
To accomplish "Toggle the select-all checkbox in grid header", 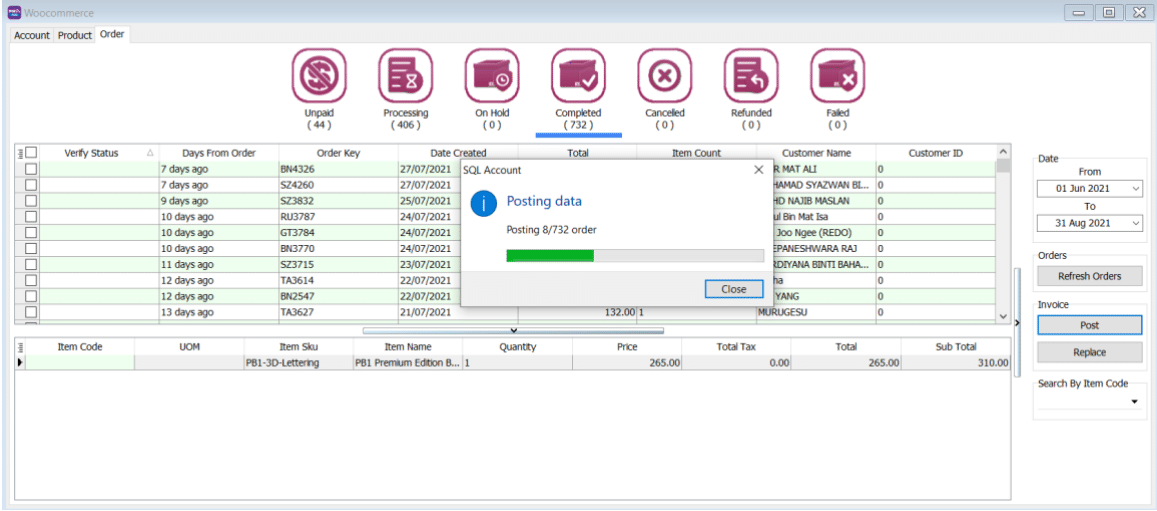I will 31,153.
